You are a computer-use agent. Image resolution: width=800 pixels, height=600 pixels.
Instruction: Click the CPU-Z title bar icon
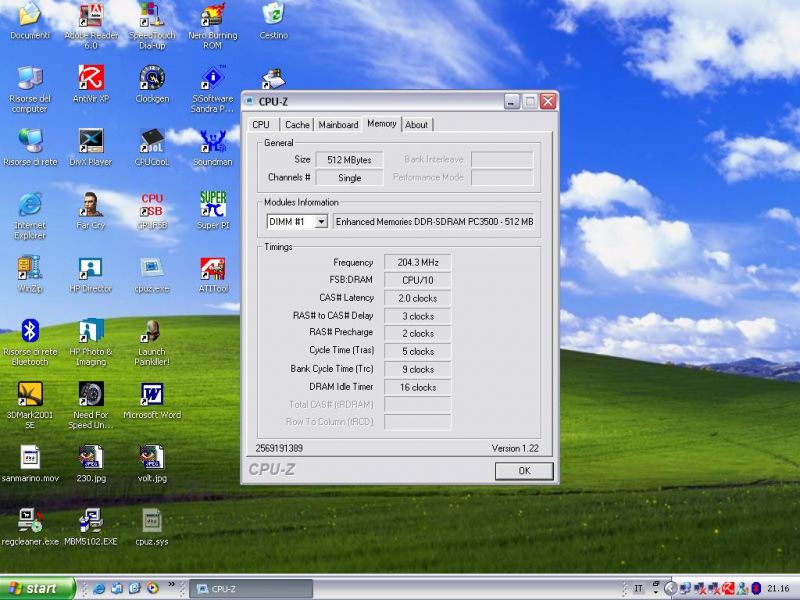tap(250, 101)
